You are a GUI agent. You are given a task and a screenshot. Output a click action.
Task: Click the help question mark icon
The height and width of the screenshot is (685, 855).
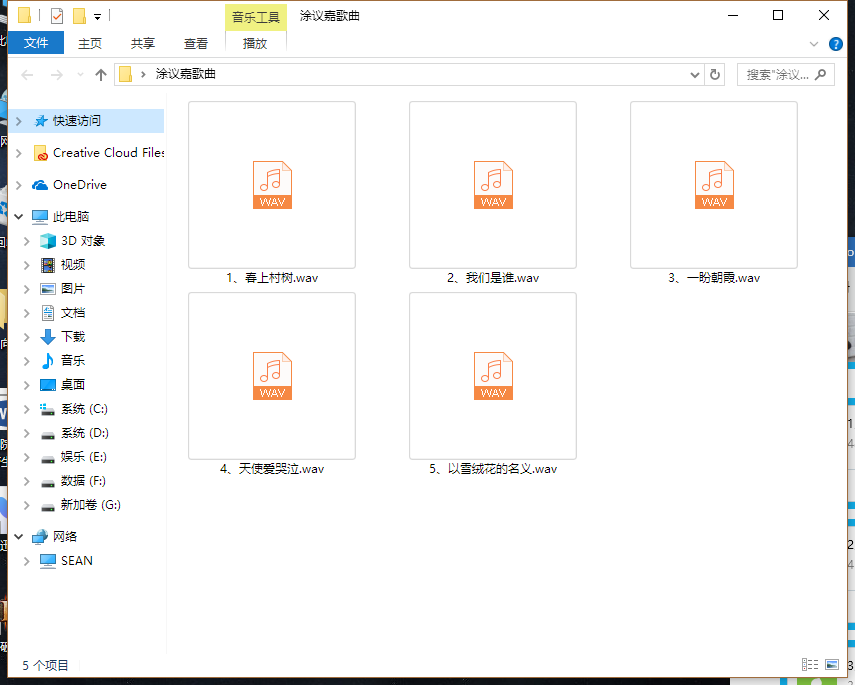coord(836,43)
